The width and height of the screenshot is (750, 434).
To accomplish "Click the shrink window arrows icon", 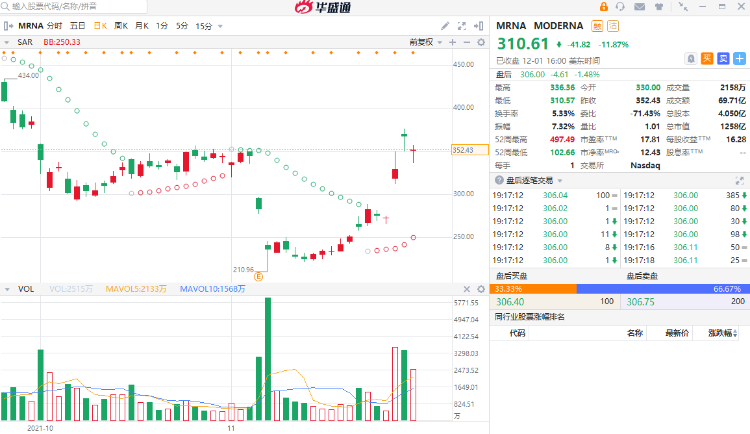I will pyautogui.click(x=683, y=7).
